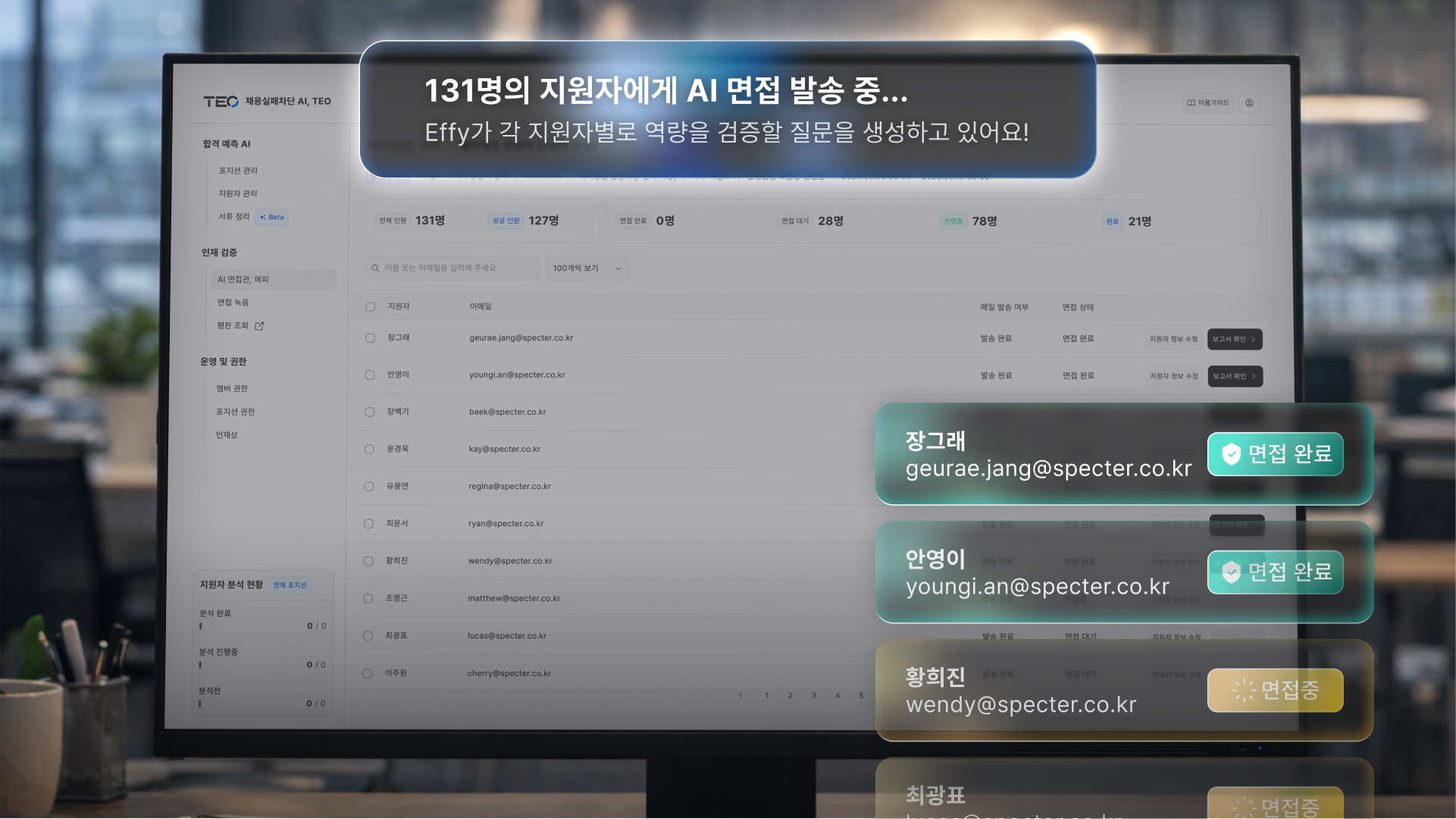Check the 장그래 row checkbox
Viewport: 1456px width, 819px height.
click(371, 338)
